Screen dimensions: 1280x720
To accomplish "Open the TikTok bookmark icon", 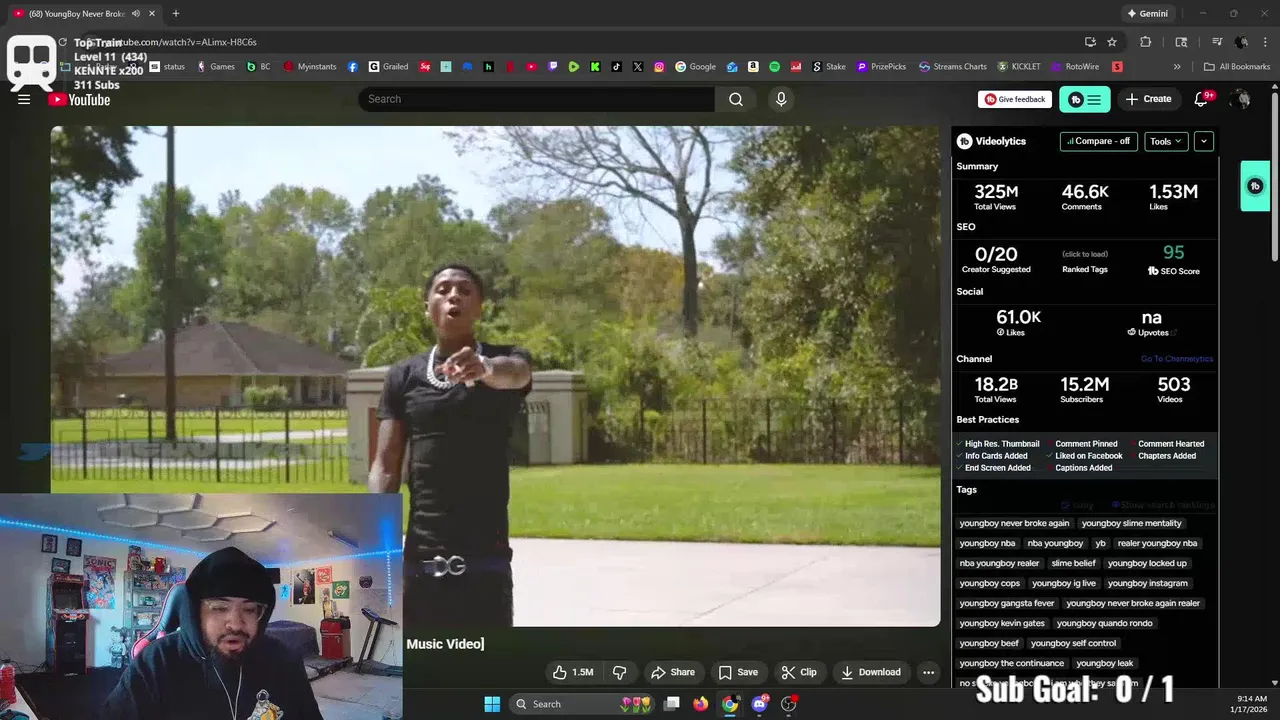I will pos(616,67).
